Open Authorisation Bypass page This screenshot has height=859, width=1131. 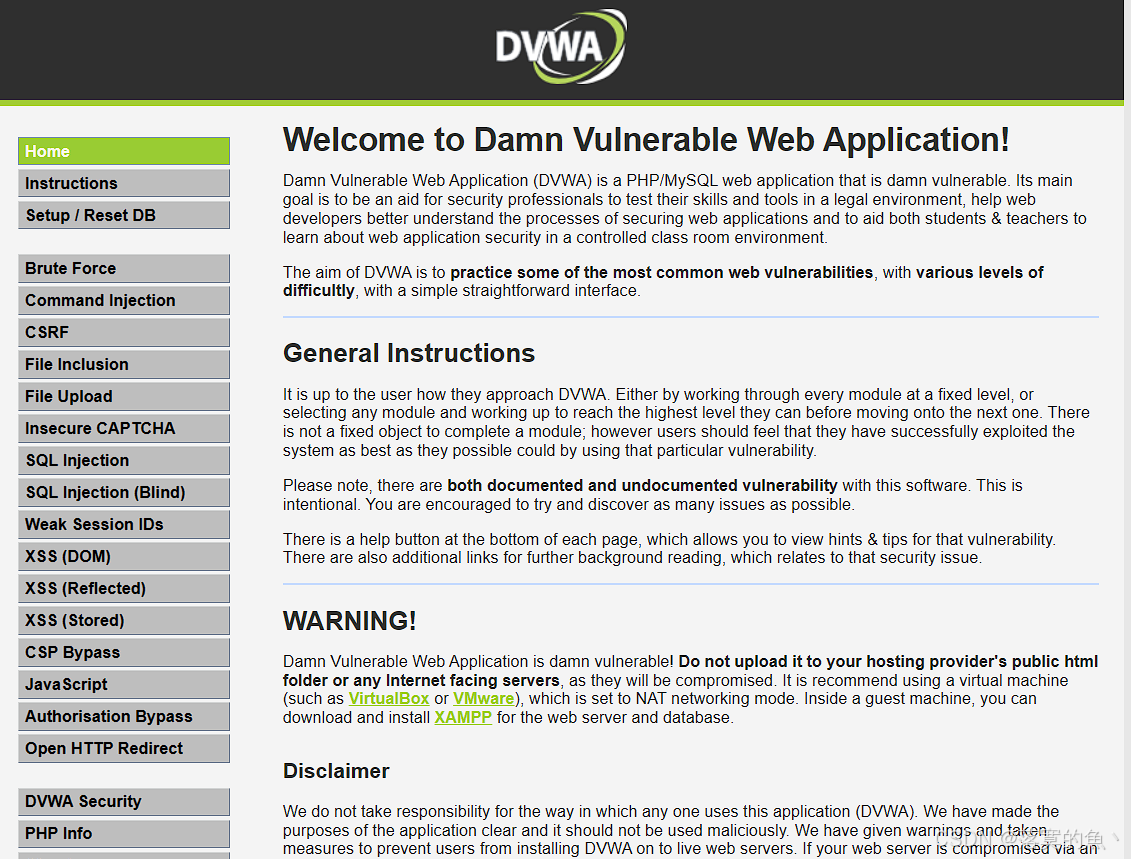(124, 716)
